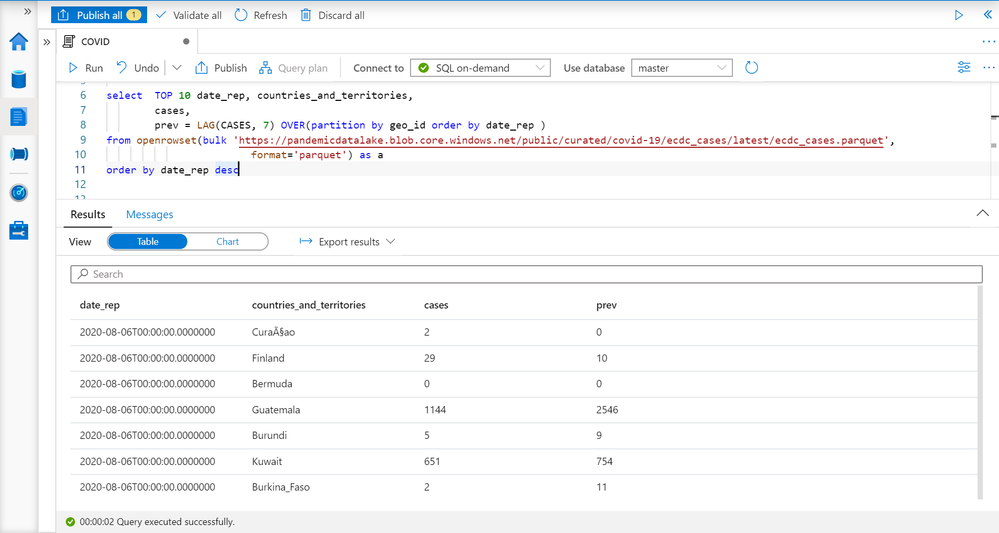Select the Guatemala cell
Screen dimensions: 999x533
276,410
